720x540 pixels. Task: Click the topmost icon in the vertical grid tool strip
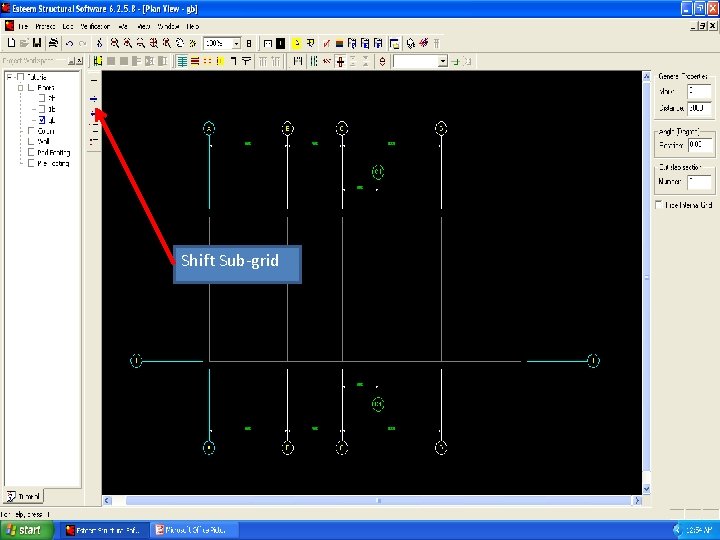click(94, 80)
